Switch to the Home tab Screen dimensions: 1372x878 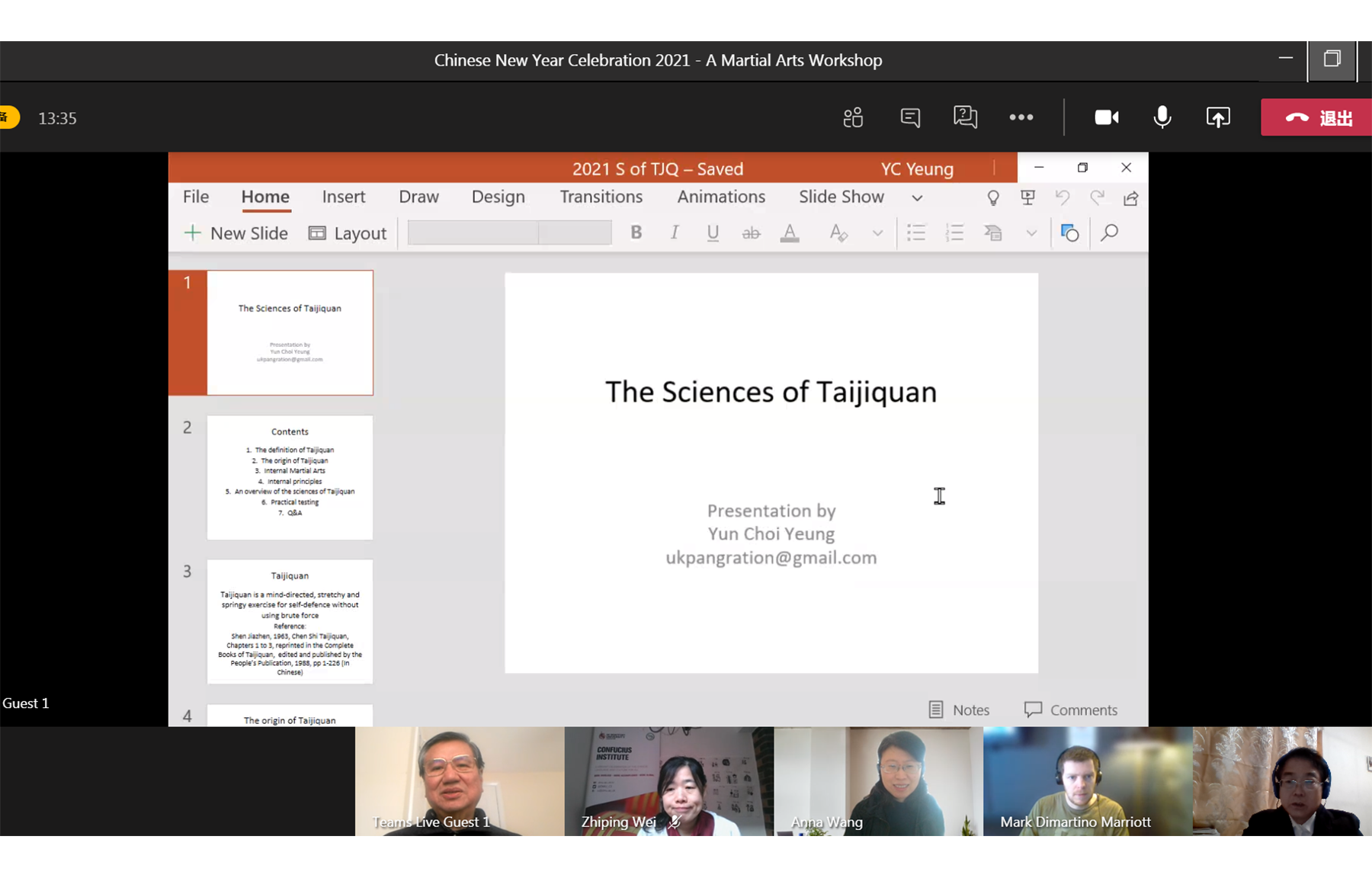(265, 197)
